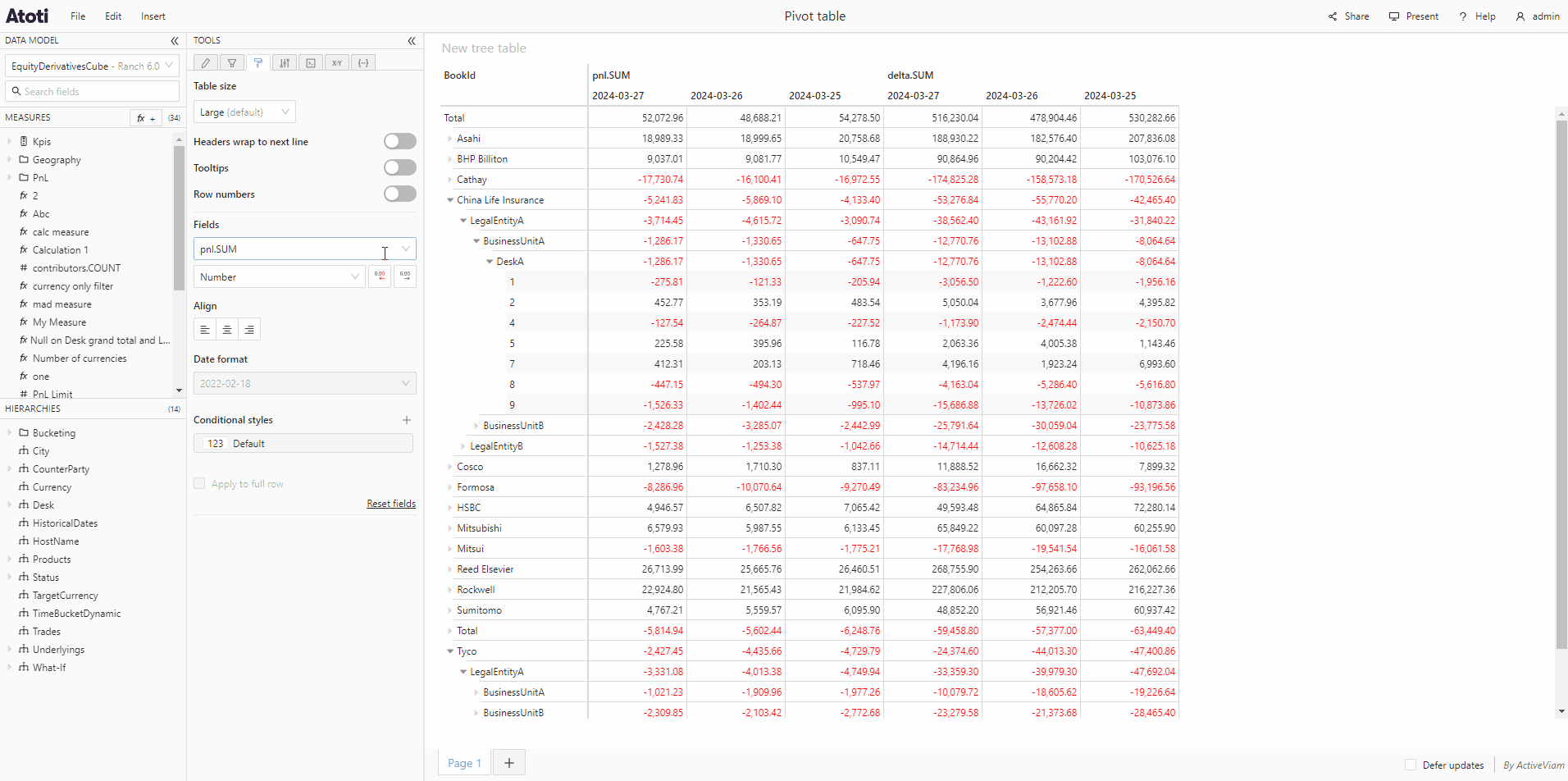Image resolution: width=1568 pixels, height=781 pixels.
Task: Expand the Geography measures folder
Action: pyautogui.click(x=10, y=160)
